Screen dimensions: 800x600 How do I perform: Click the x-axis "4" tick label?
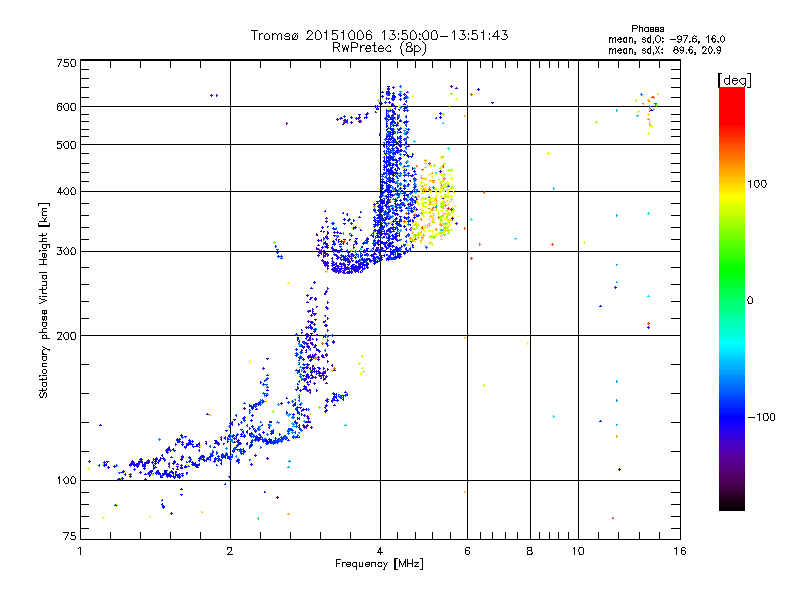pos(380,551)
